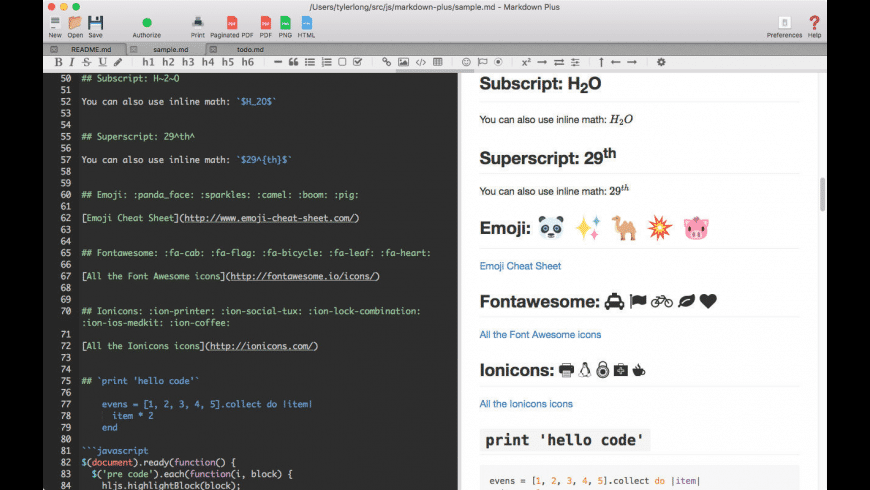Insert a level 1 heading with h1
The width and height of the screenshot is (870, 490).
[148, 62]
